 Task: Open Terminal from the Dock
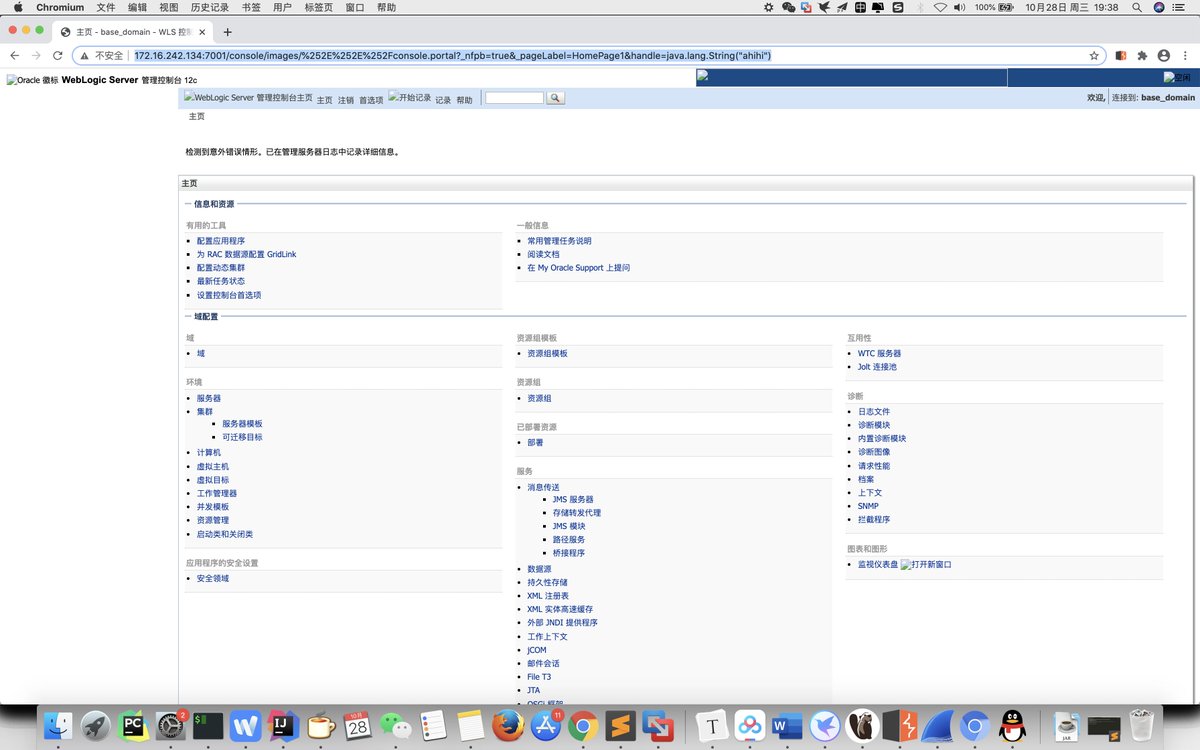(207, 725)
